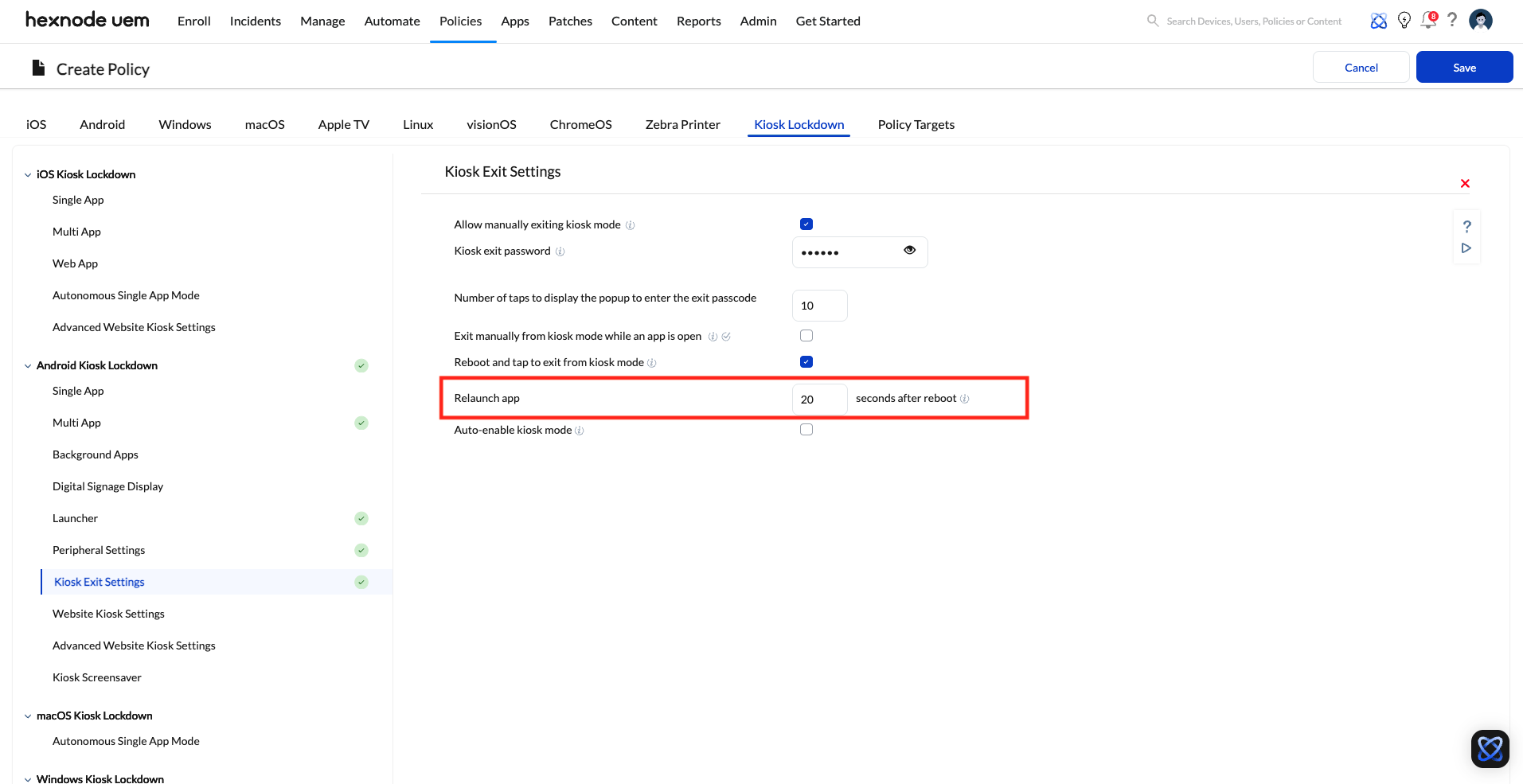Switch to the Policy Targets tab
This screenshot has width=1523, height=784.
click(916, 124)
